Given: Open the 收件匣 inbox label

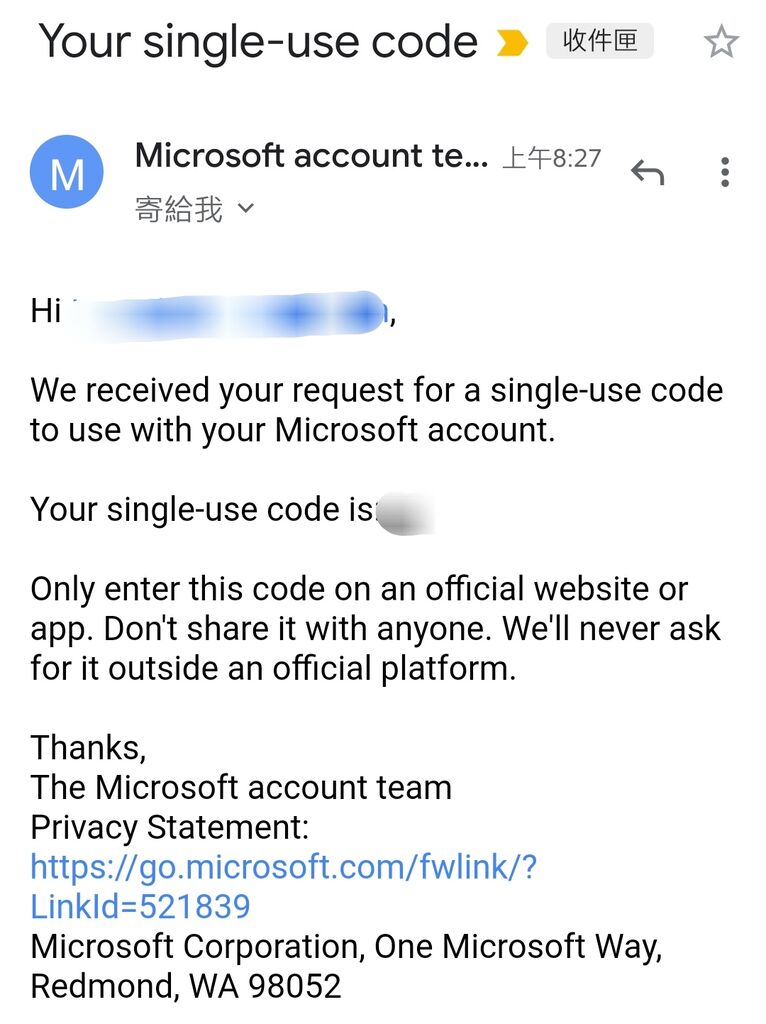Looking at the screenshot, I should (599, 41).
